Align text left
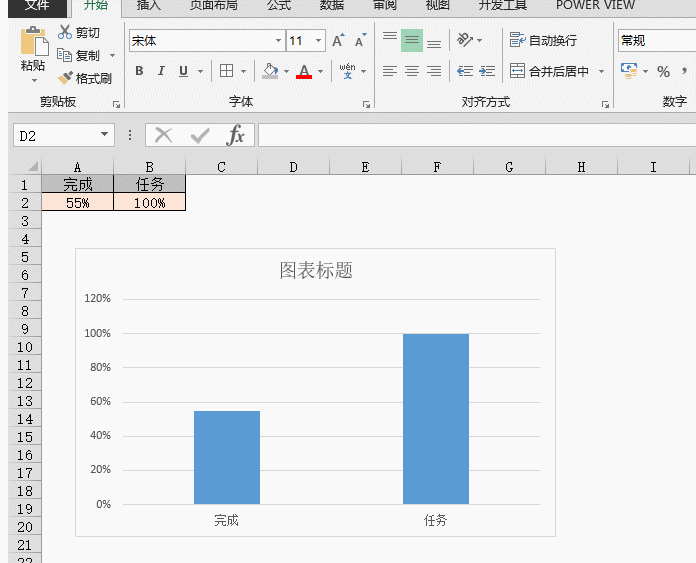 point(390,71)
